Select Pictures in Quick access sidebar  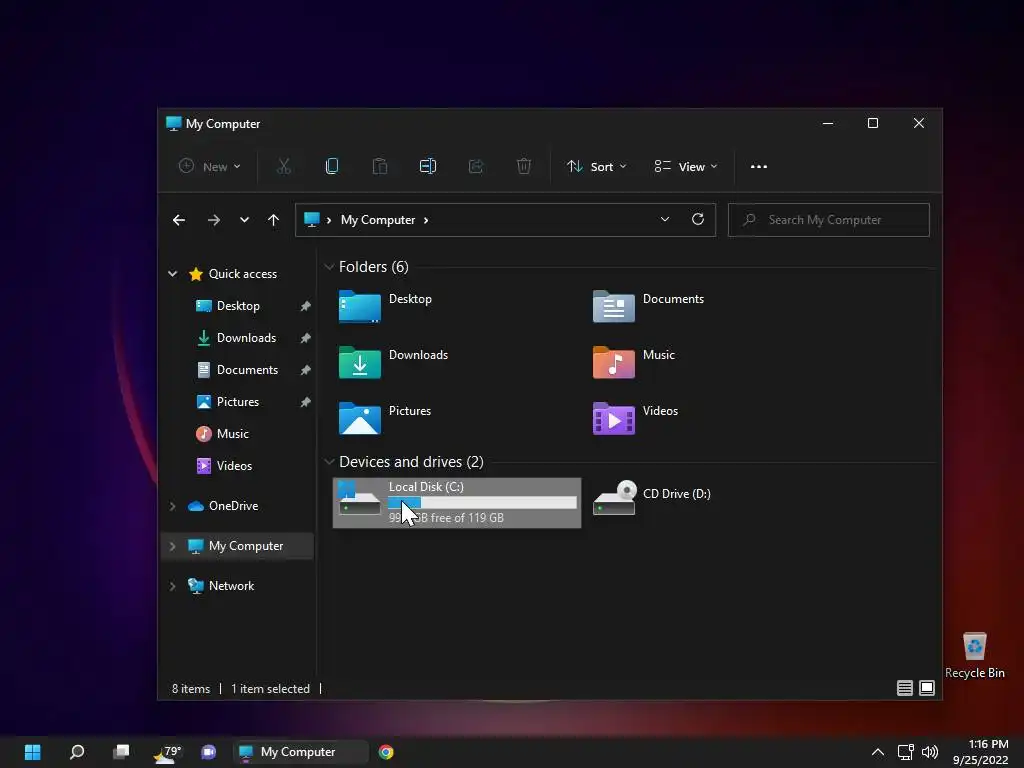238,402
